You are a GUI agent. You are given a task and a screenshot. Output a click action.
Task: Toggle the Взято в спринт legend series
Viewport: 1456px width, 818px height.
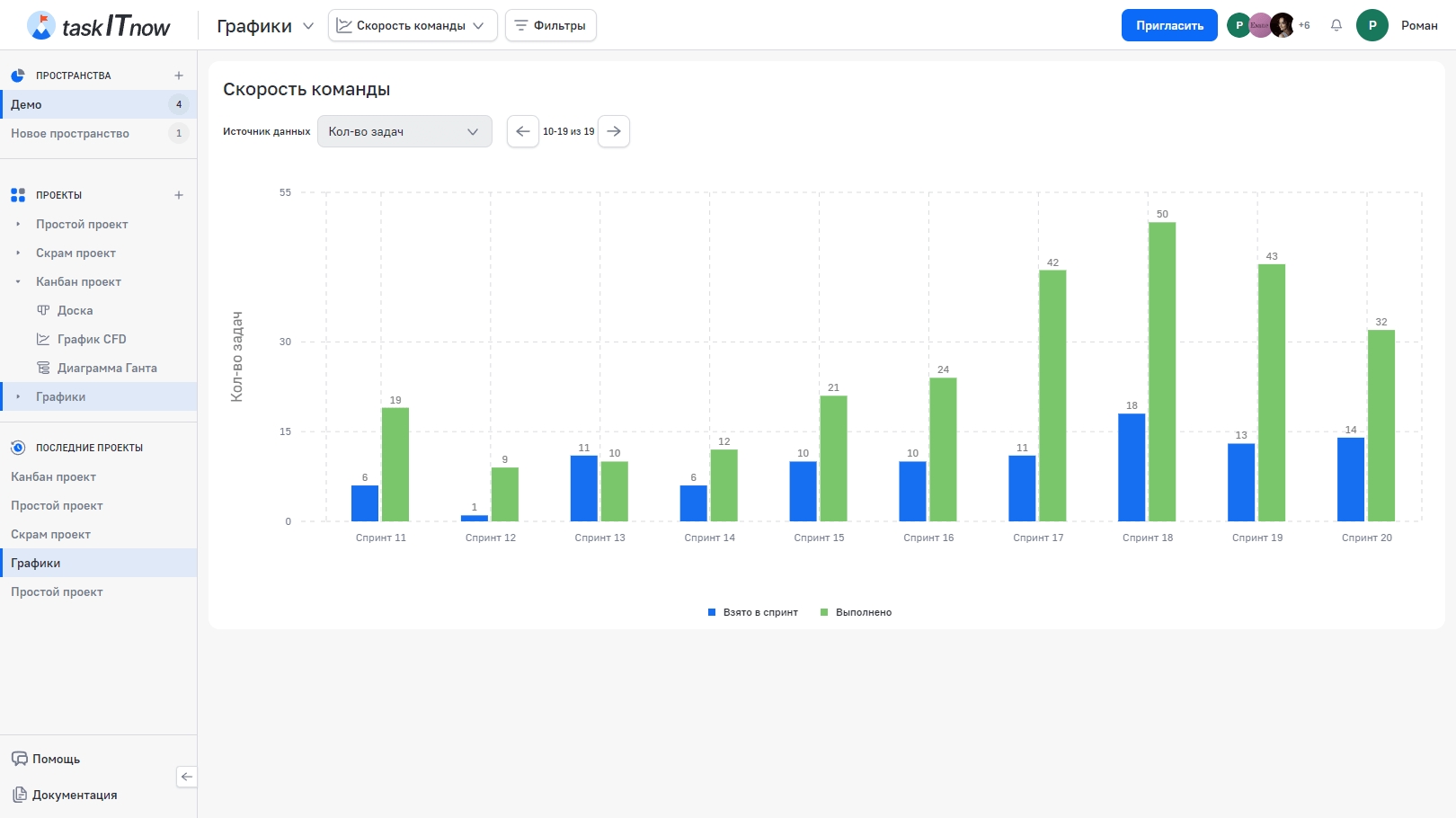point(753,612)
